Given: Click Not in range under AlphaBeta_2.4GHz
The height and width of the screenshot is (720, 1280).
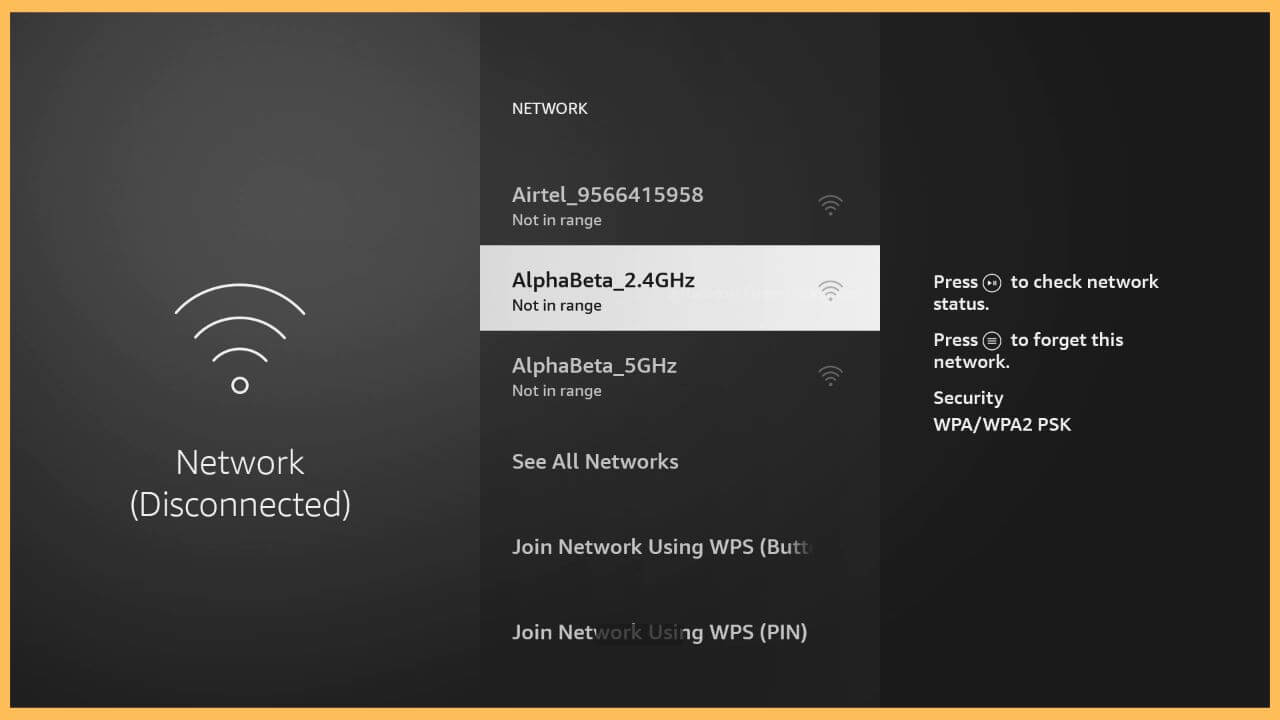Looking at the screenshot, I should (557, 305).
